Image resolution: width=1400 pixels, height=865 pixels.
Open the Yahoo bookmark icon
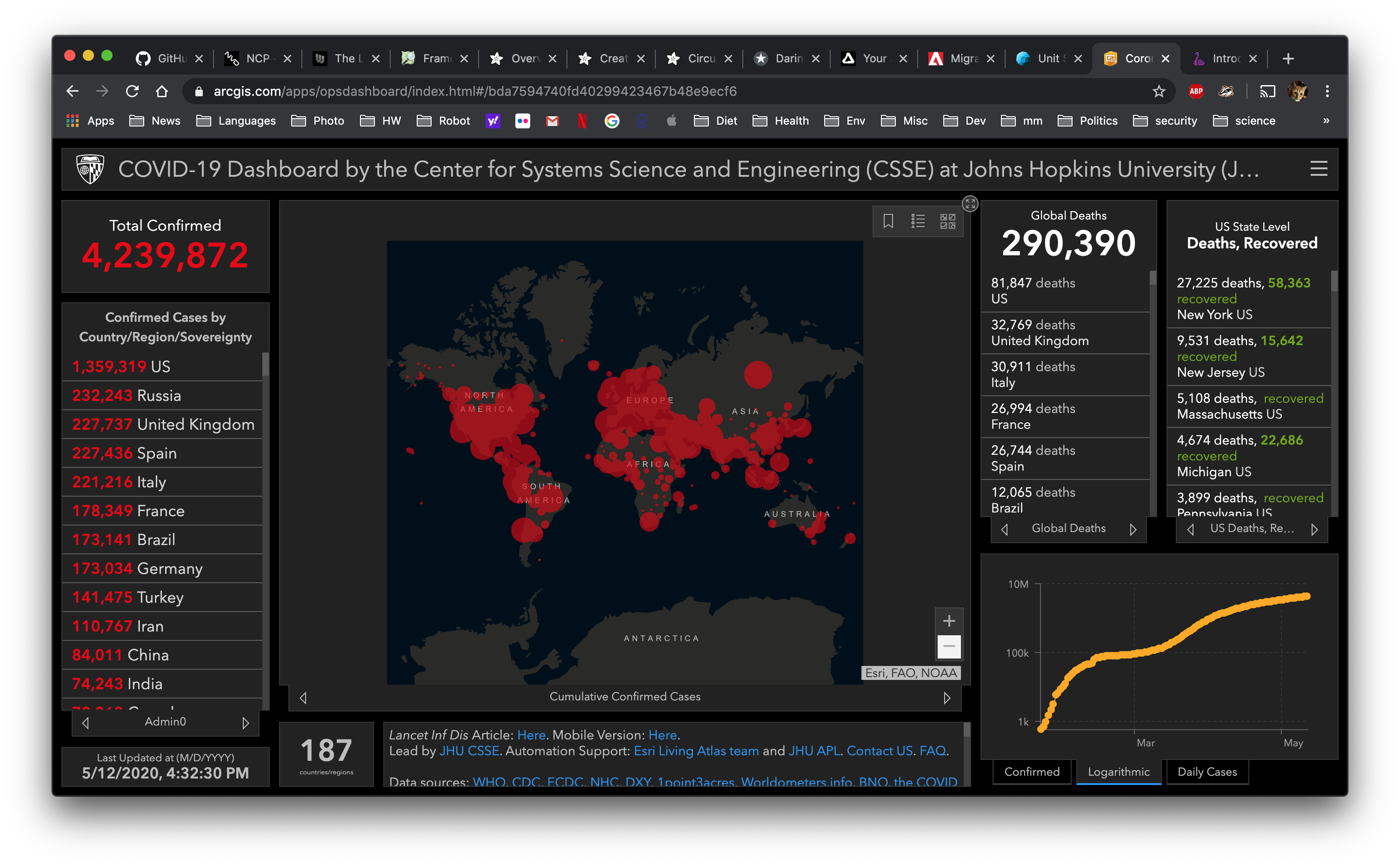point(493,121)
